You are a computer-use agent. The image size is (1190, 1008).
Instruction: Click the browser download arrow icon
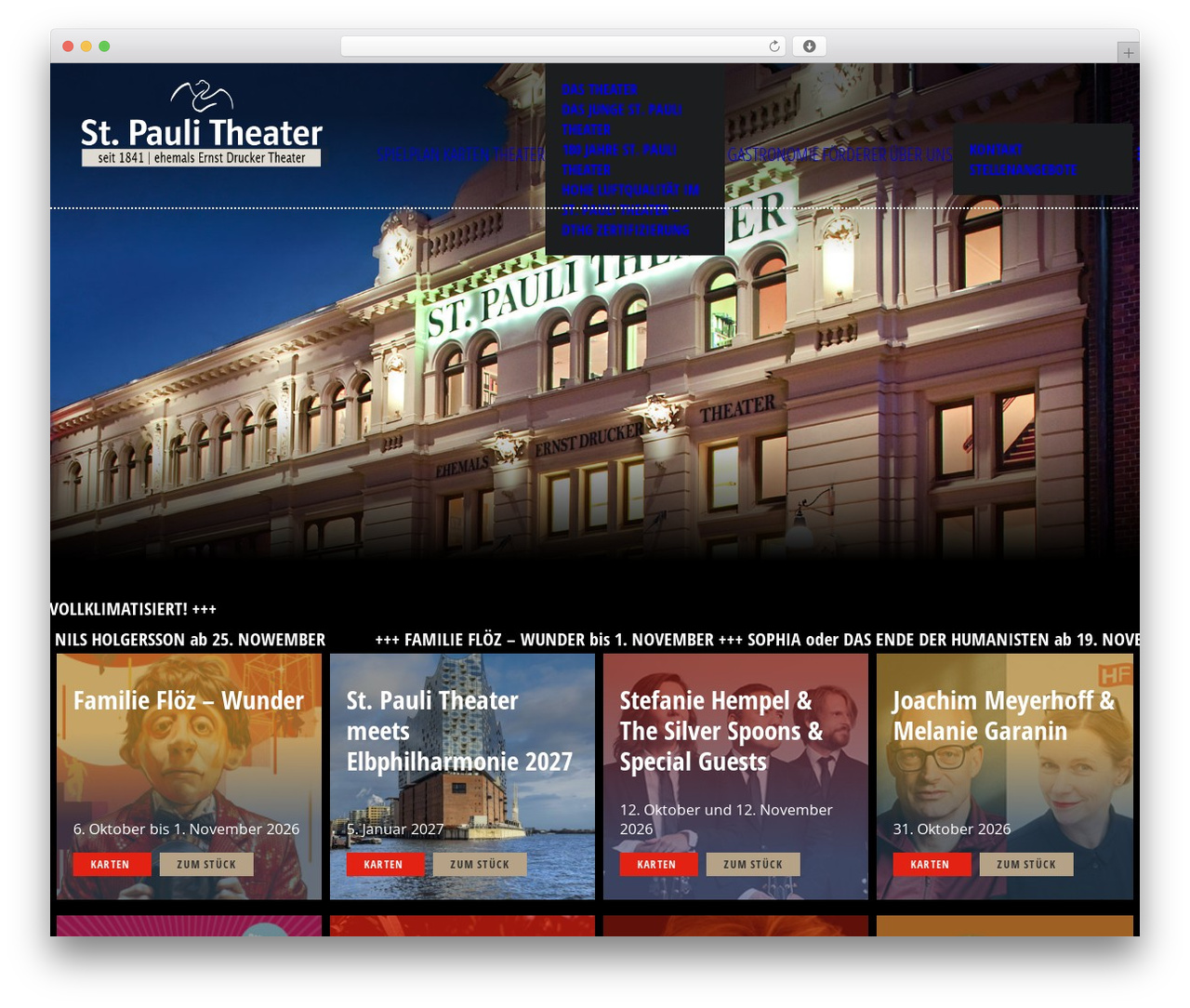[x=809, y=46]
